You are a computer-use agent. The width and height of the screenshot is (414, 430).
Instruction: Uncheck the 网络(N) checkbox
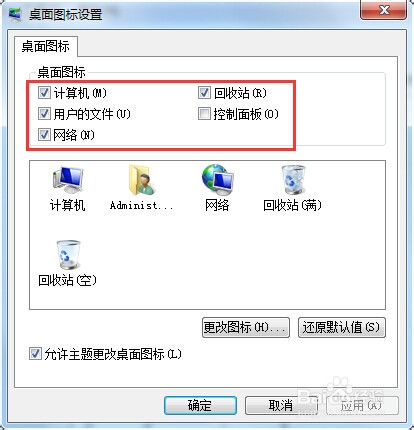(44, 135)
